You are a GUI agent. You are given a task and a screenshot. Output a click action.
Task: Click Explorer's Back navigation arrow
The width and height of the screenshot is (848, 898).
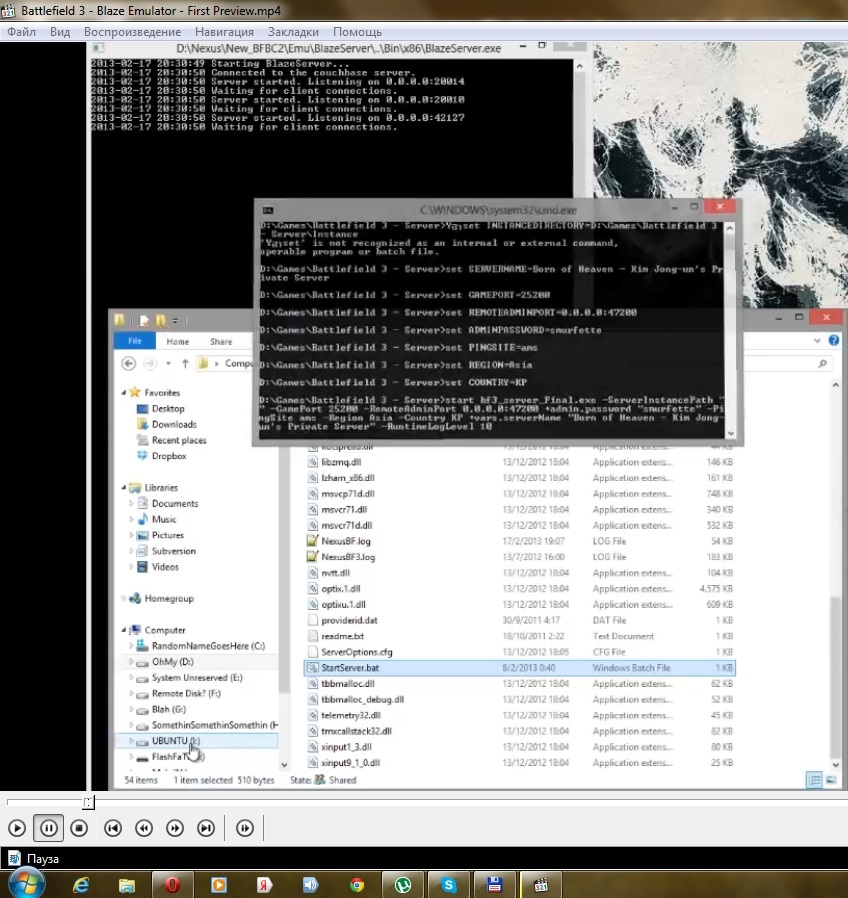pos(129,363)
